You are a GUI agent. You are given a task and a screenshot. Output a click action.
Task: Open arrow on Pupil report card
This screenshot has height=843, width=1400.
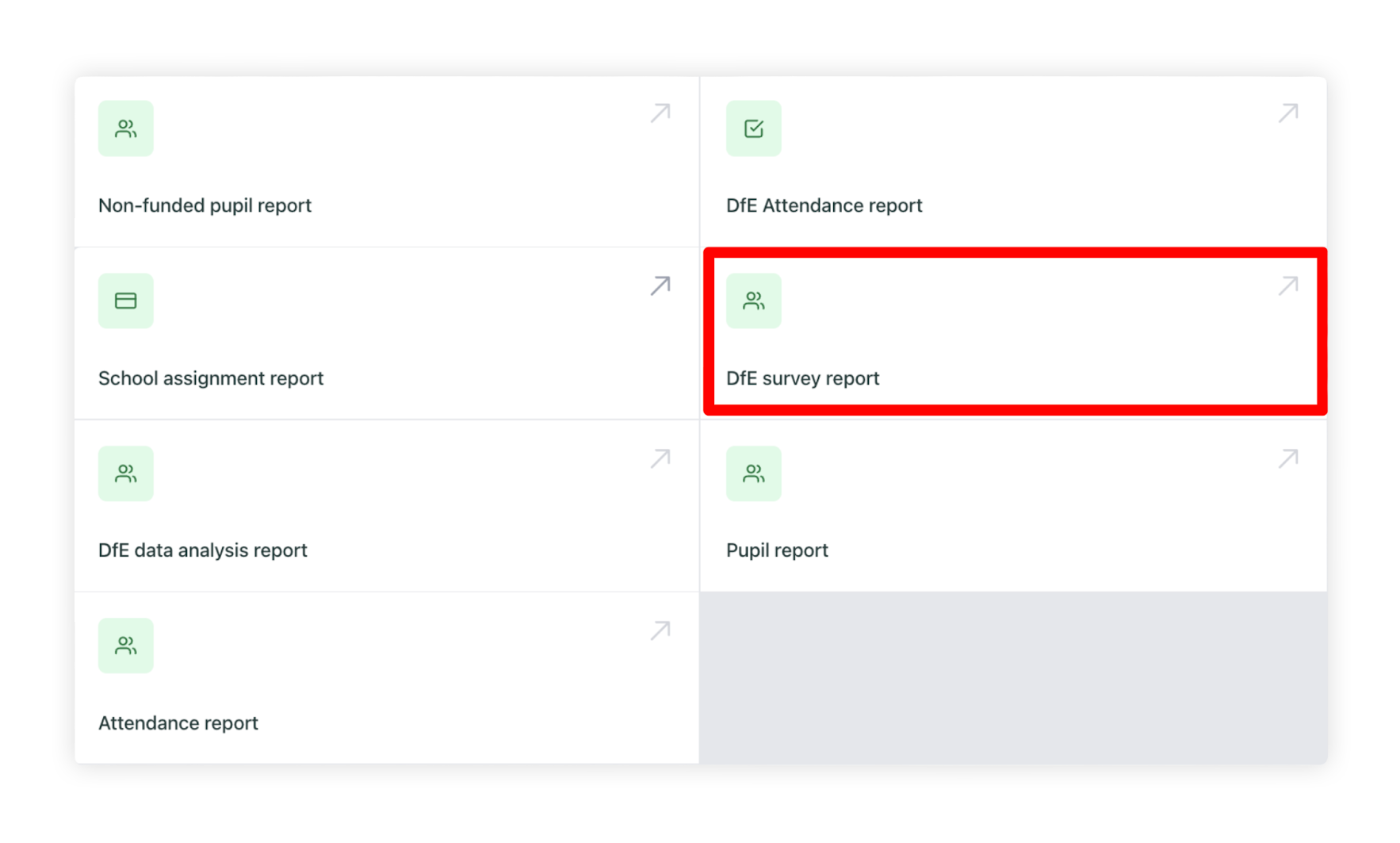pos(1288,458)
